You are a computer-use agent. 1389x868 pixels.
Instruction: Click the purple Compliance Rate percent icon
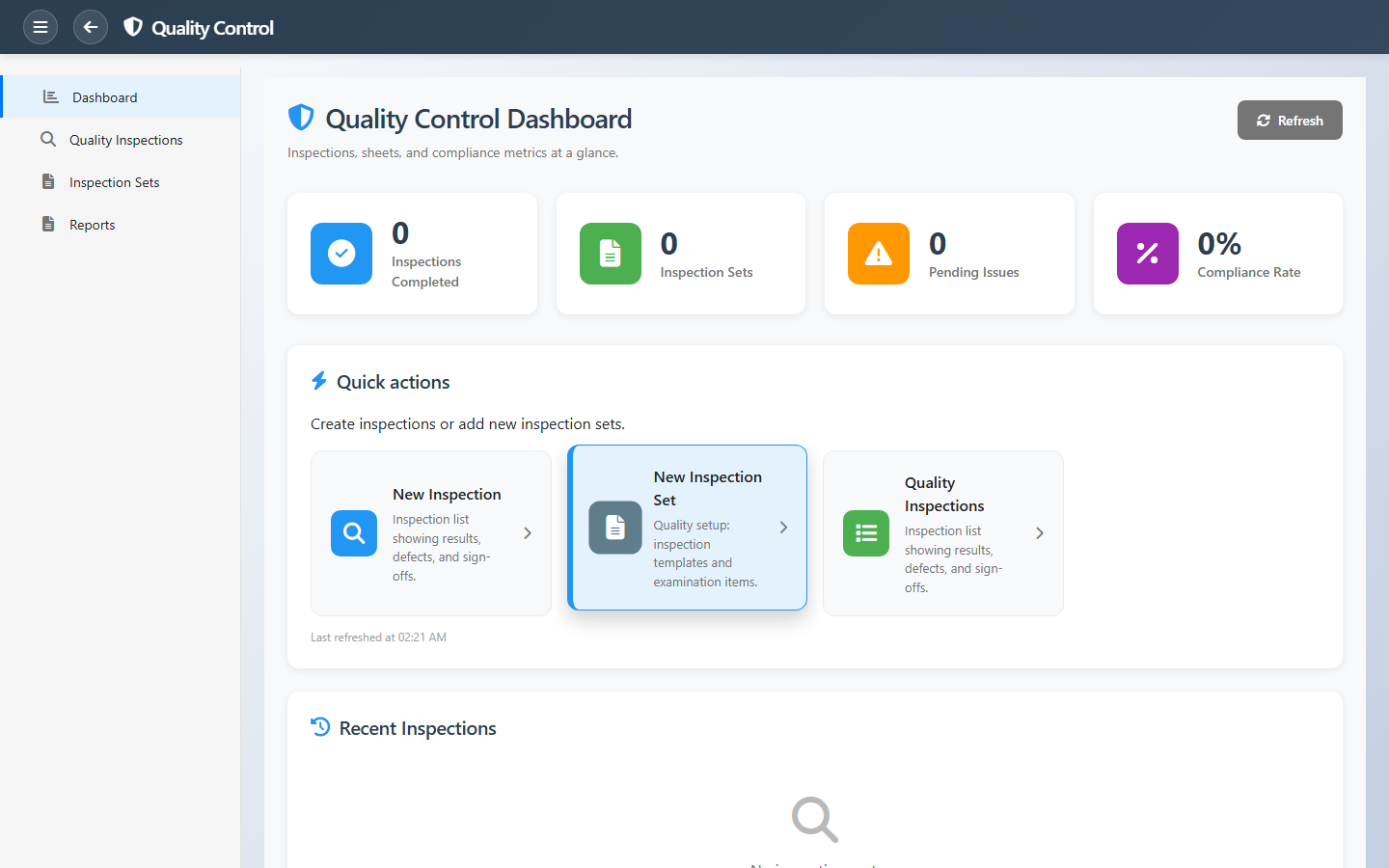[1147, 254]
